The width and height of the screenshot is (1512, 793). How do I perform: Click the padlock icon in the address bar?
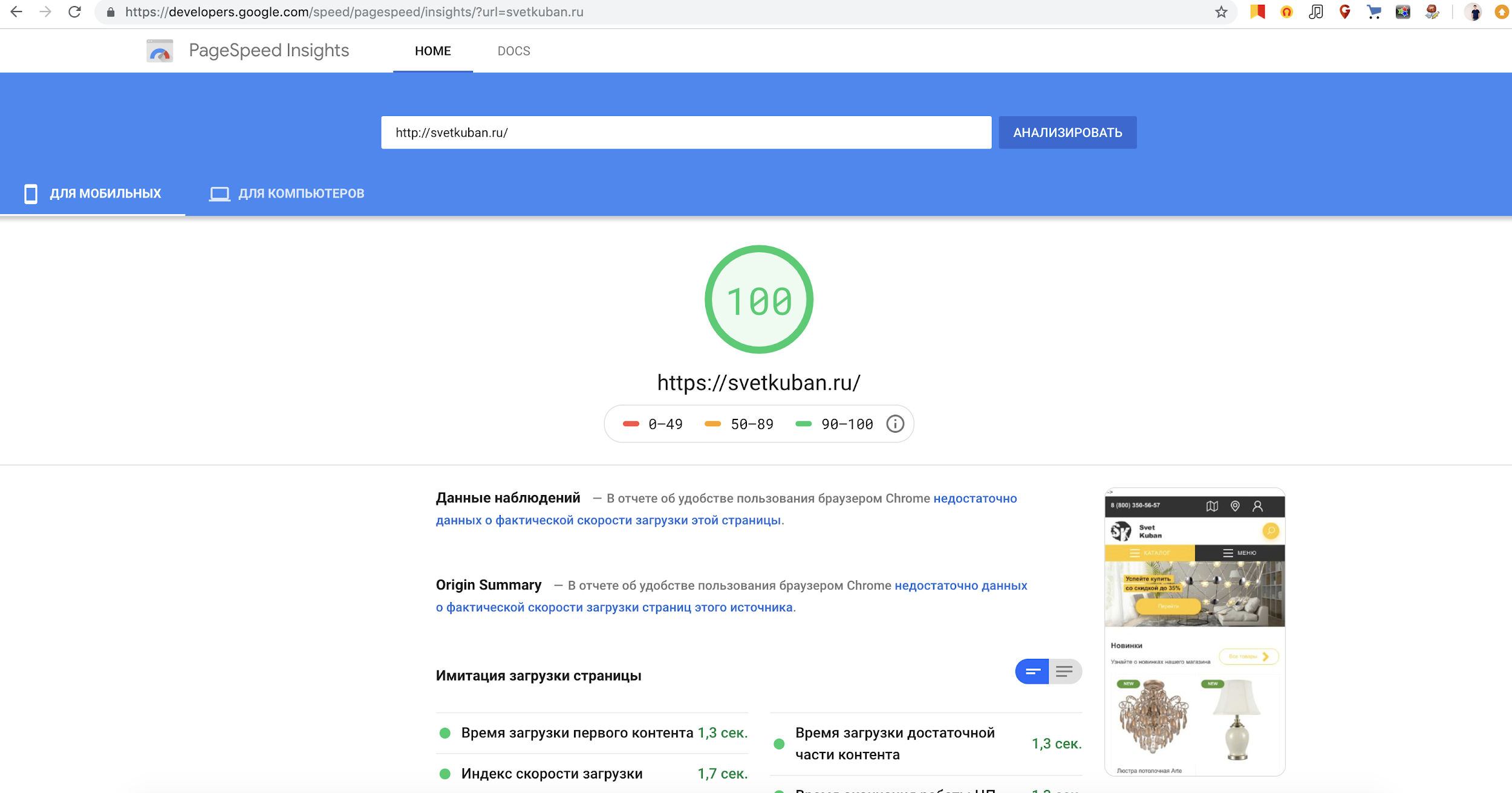point(111,11)
